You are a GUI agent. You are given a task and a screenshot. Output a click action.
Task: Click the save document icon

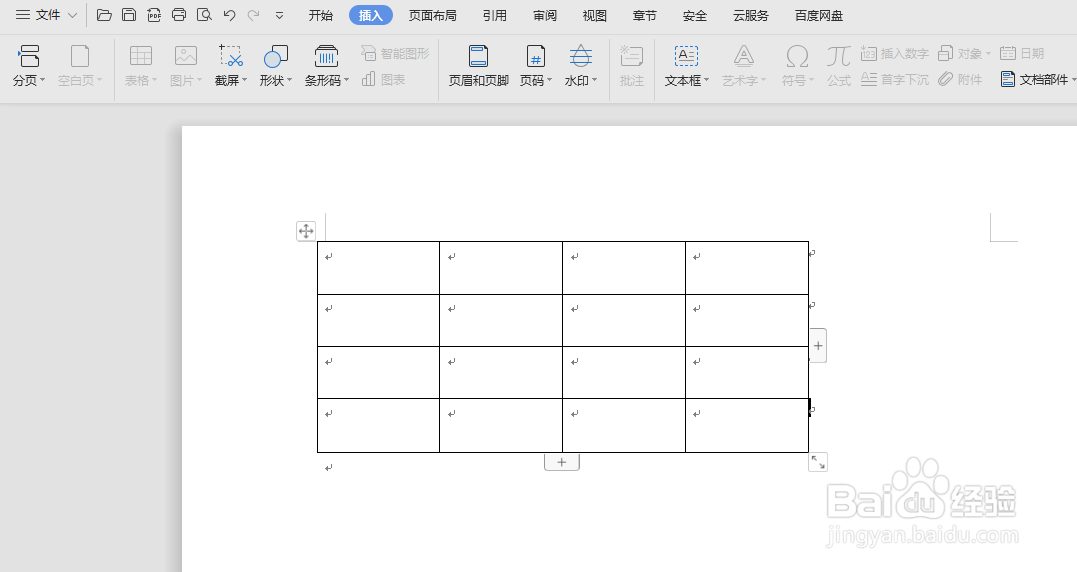point(128,15)
